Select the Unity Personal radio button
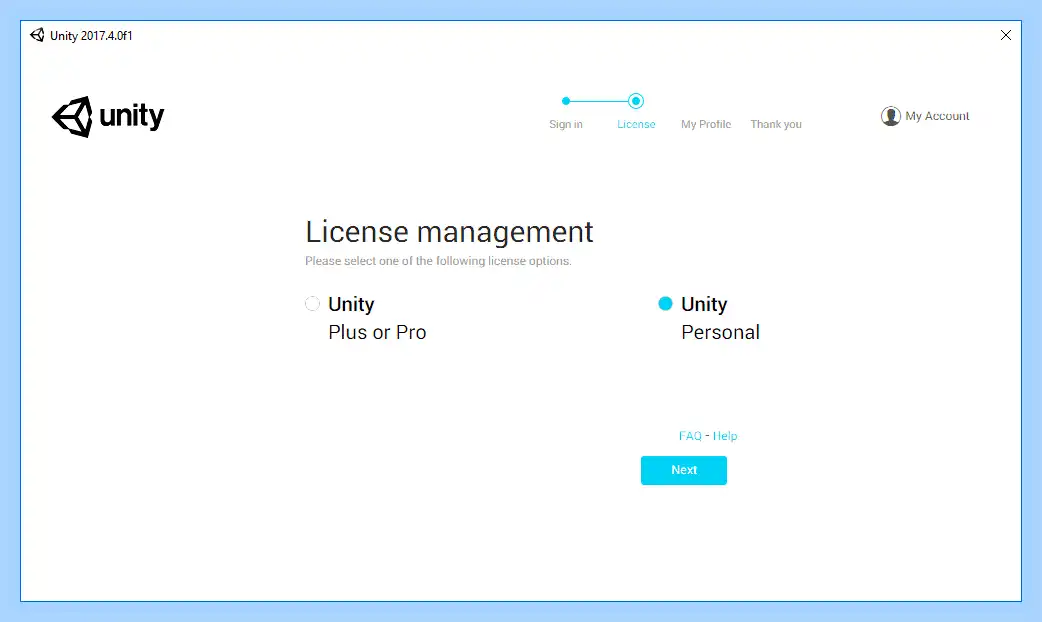Viewport: 1042px width, 622px height. coord(665,304)
